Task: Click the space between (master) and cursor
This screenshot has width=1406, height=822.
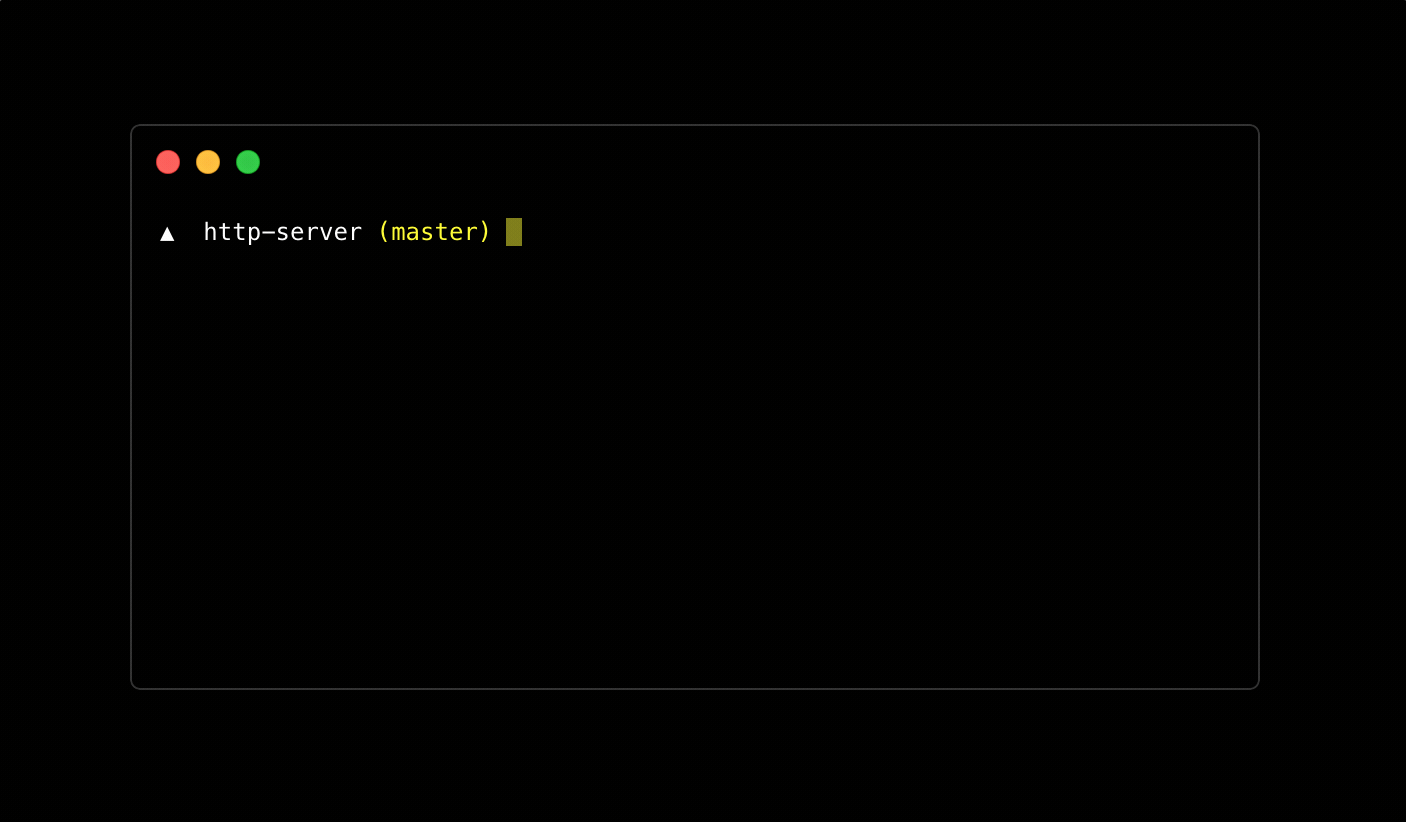Action: [499, 232]
